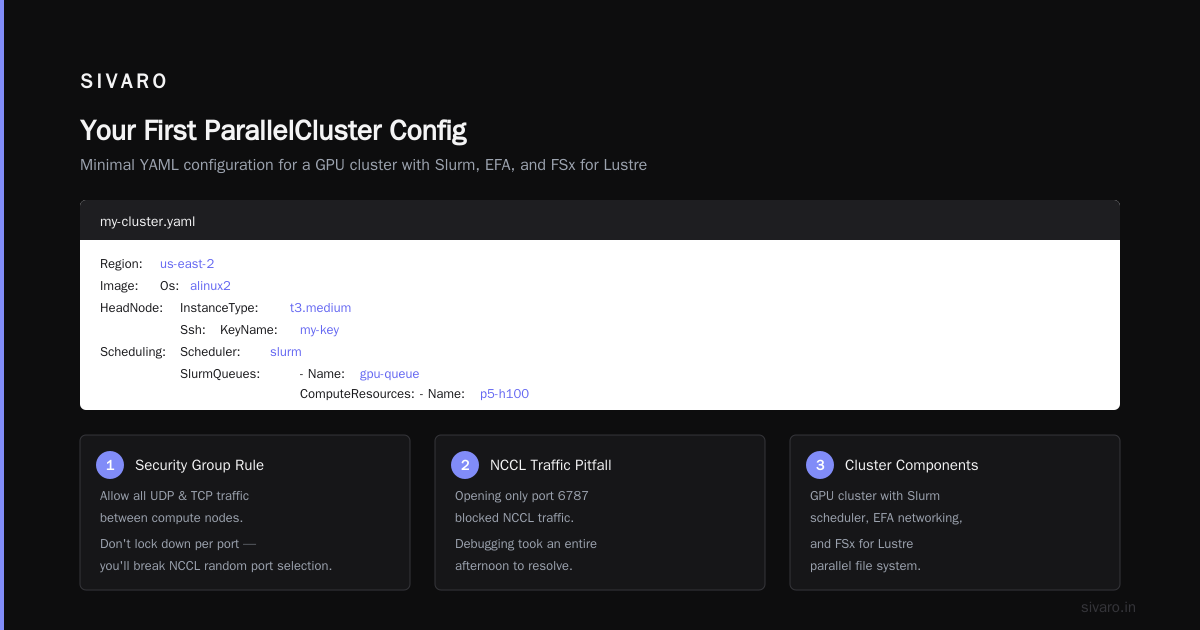Click the Security Group Rule card title
Screen dimensions: 1200x630
click(x=199, y=465)
